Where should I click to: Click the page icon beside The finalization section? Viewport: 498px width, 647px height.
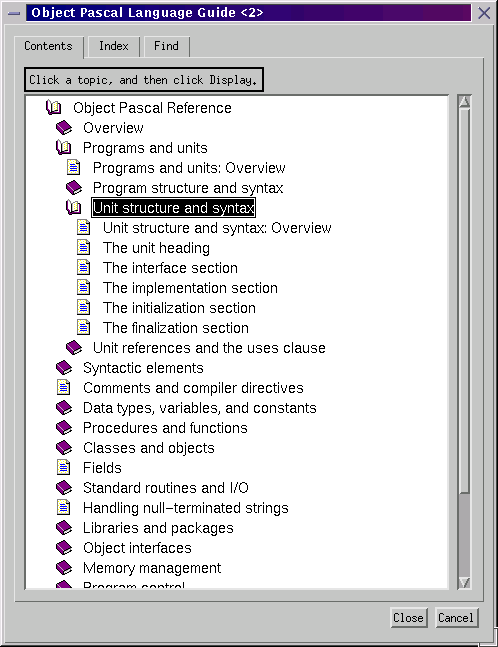pyautogui.click(x=84, y=328)
